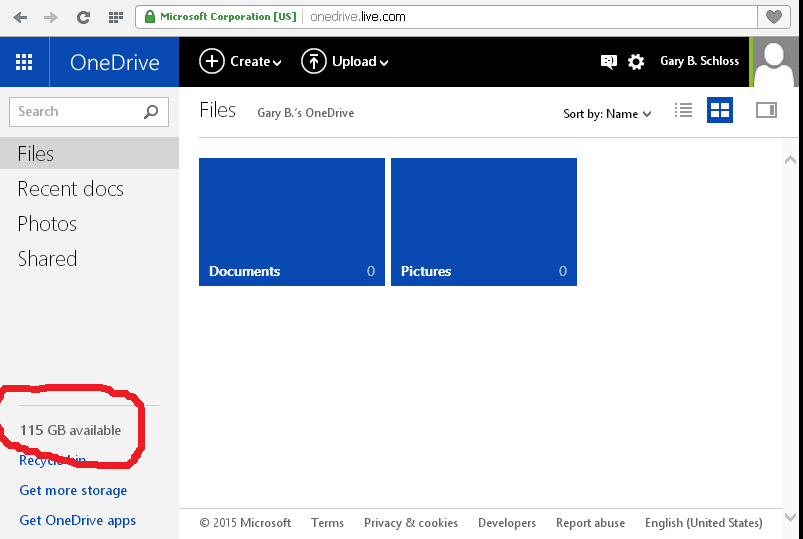Open settings gear icon

click(636, 62)
